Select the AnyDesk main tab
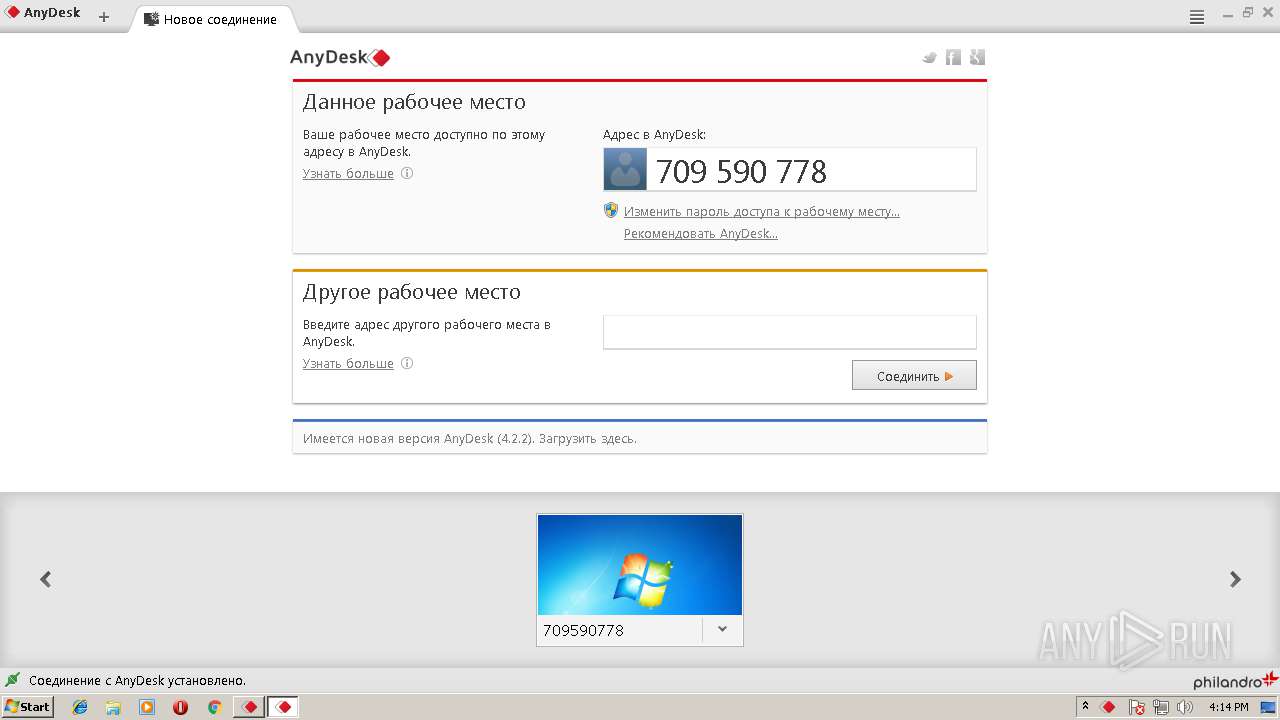1280x720 pixels. (x=44, y=14)
